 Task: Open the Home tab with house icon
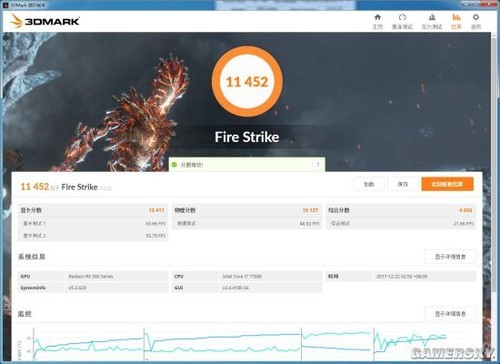(x=377, y=21)
